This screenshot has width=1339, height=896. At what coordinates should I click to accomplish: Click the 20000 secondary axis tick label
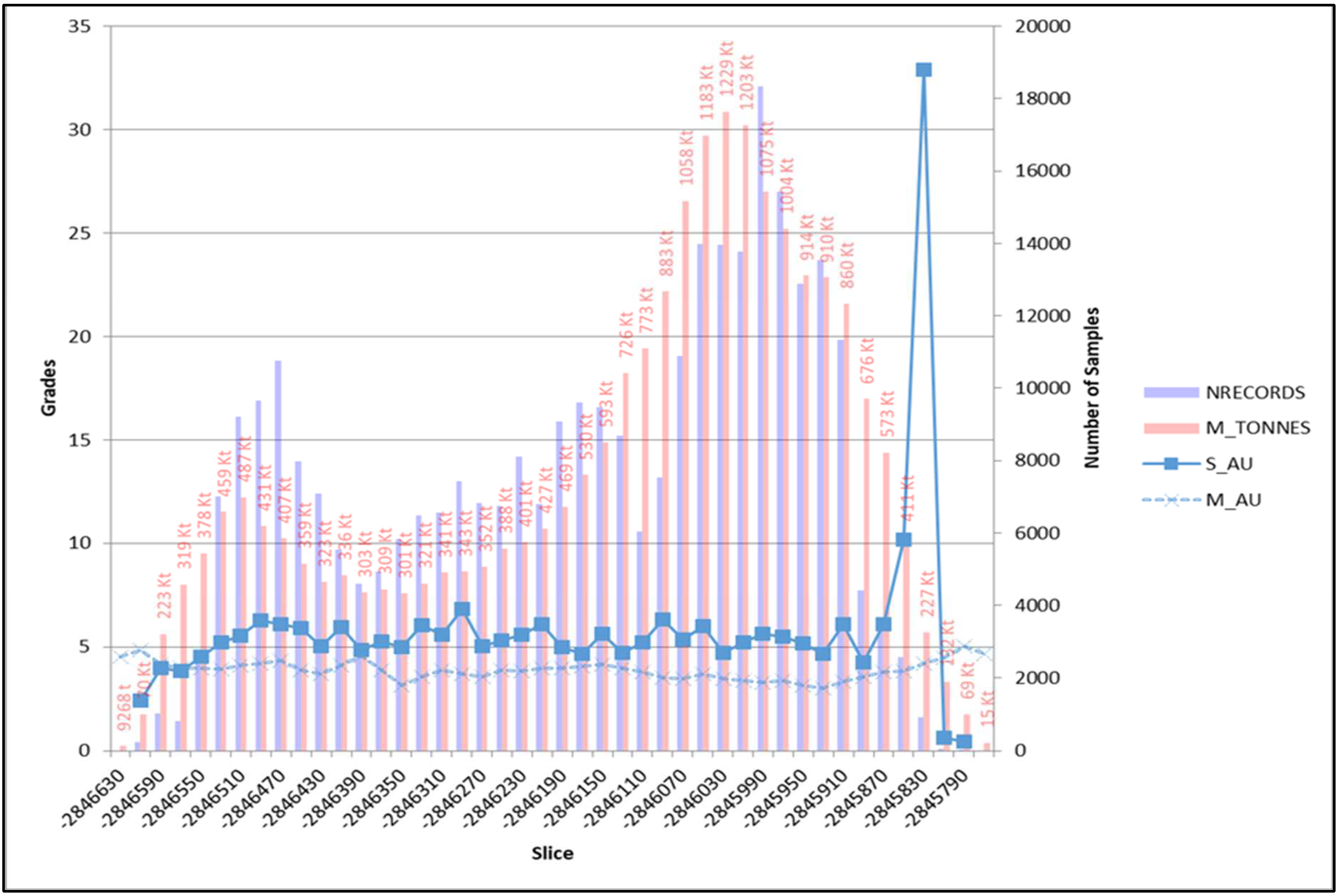click(x=1043, y=26)
